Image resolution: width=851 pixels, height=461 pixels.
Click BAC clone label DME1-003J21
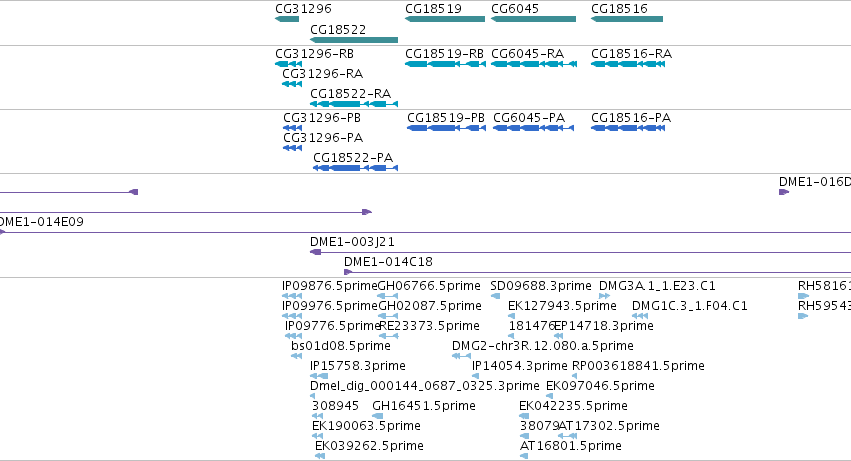[x=352, y=242]
